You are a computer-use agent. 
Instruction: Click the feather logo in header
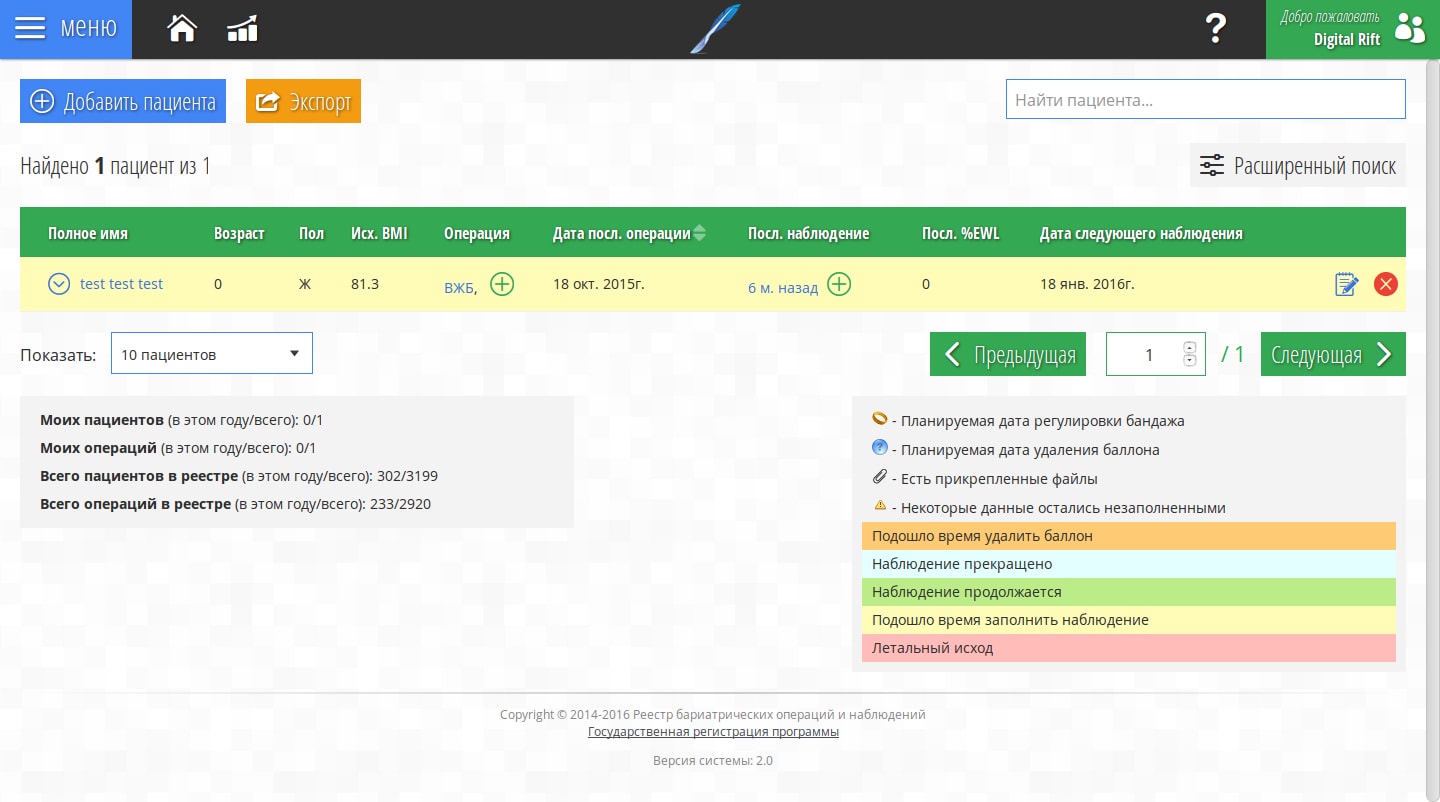[x=715, y=29]
